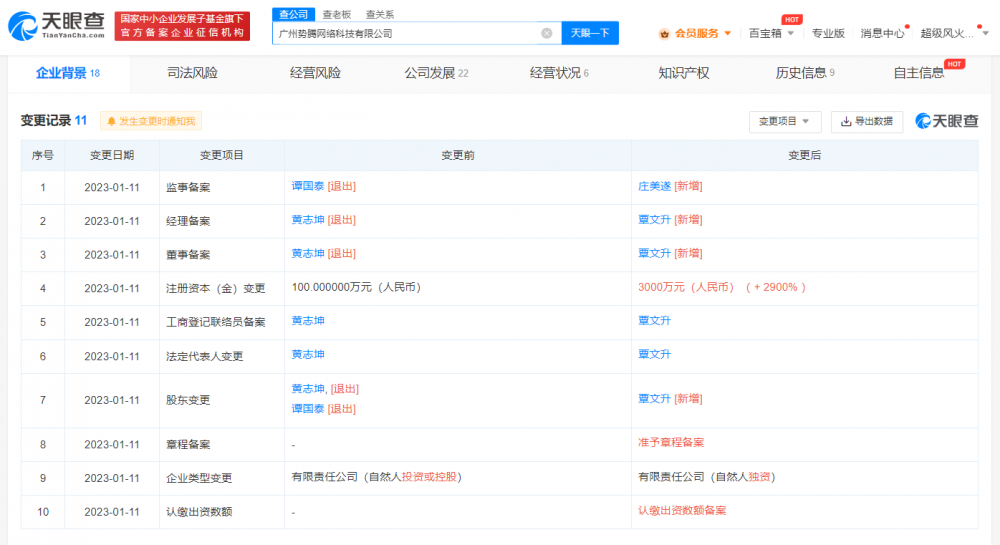Select 企业类型变更 item cell
The image size is (1000, 545).
point(199,478)
